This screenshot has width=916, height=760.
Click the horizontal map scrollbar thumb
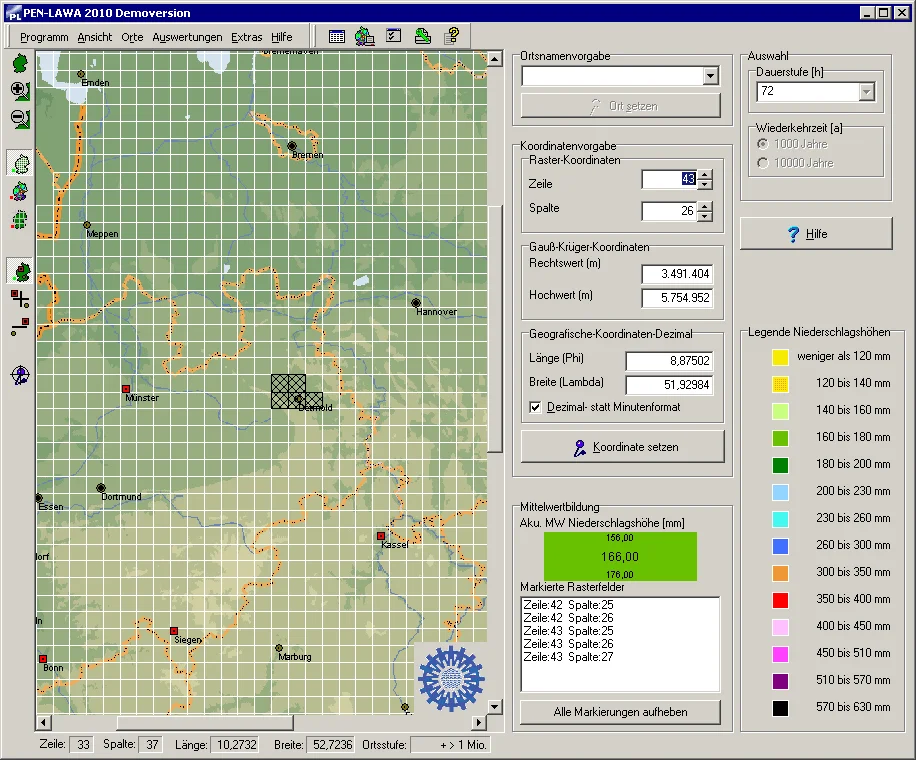click(204, 723)
